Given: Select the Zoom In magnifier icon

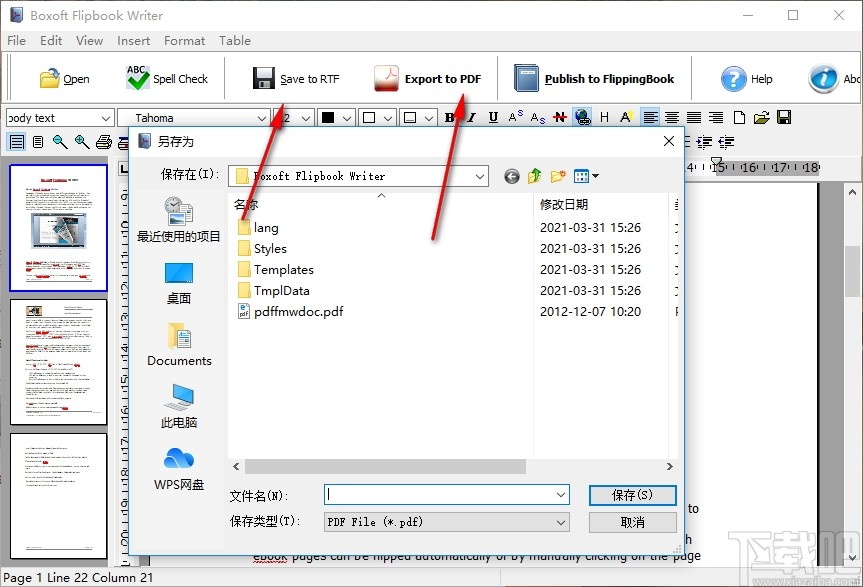Looking at the screenshot, I should [80, 141].
